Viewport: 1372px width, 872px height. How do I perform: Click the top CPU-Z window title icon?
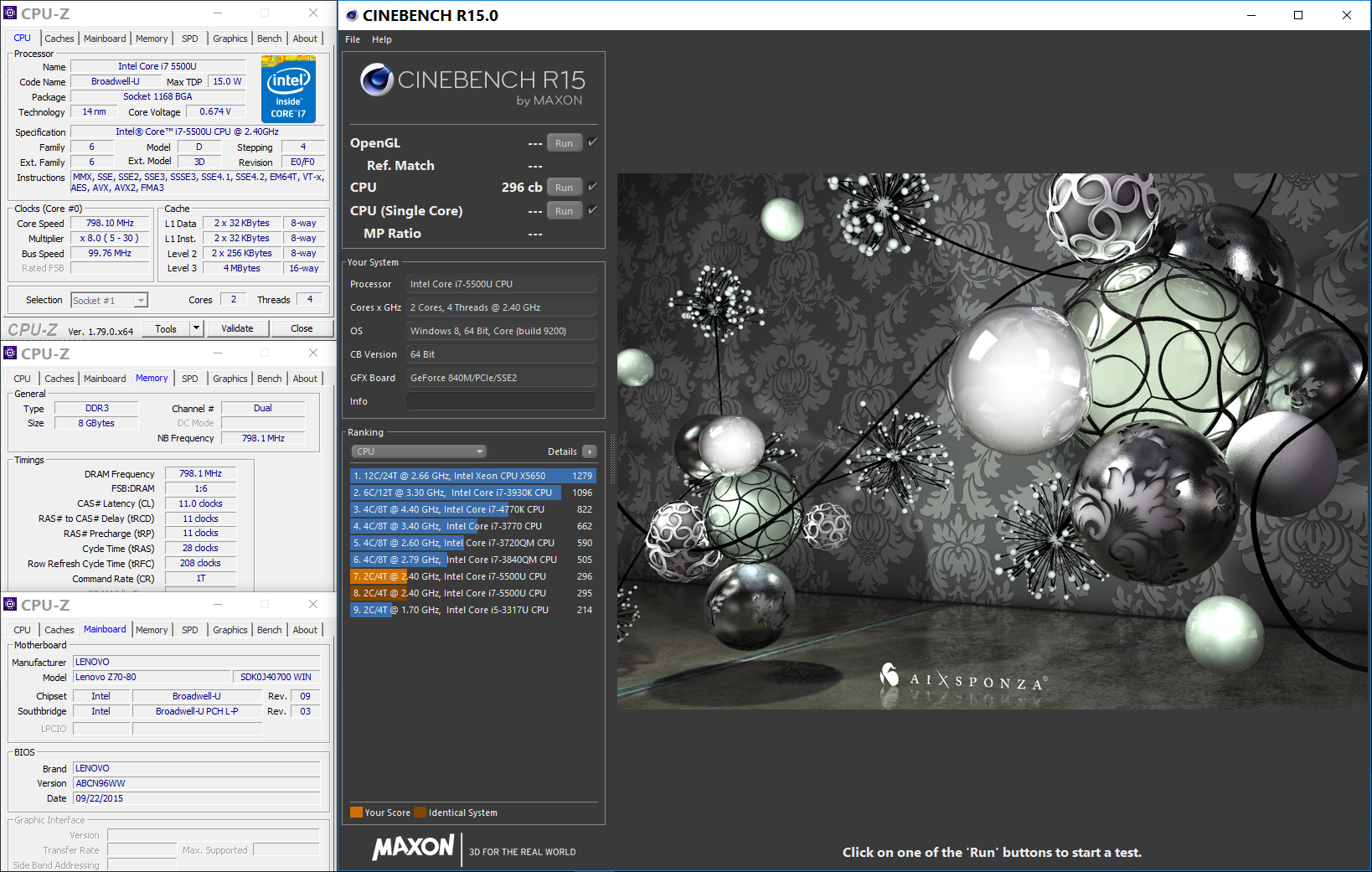[x=10, y=13]
